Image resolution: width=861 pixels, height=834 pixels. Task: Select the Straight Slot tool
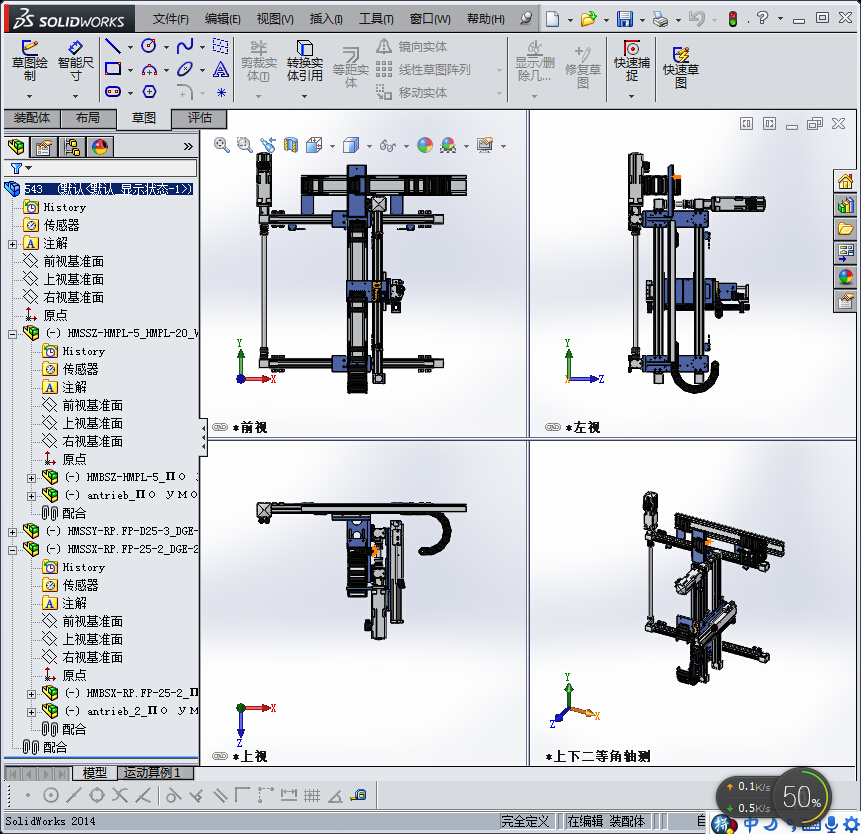click(113, 92)
